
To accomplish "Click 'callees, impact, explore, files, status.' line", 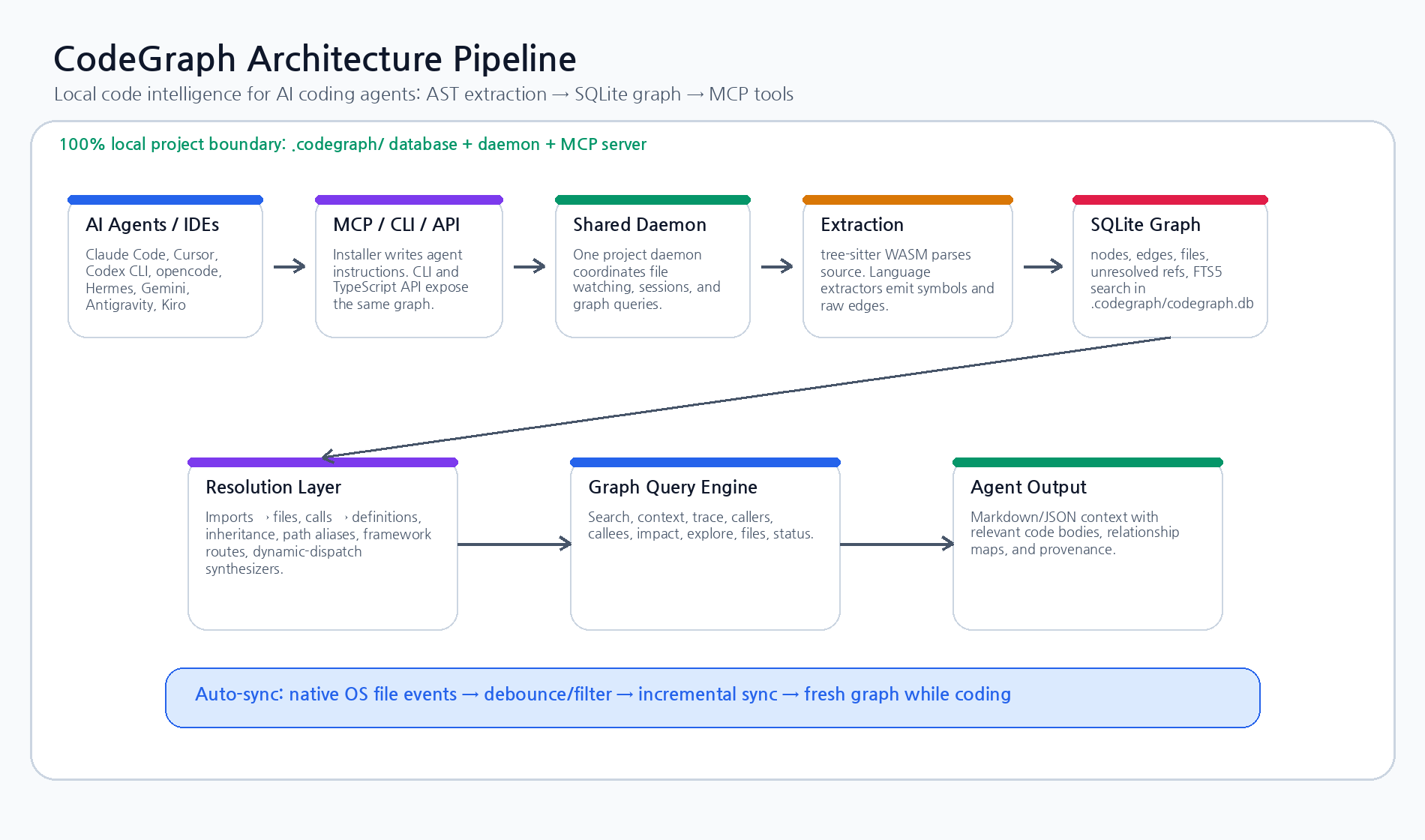I will pos(700,534).
